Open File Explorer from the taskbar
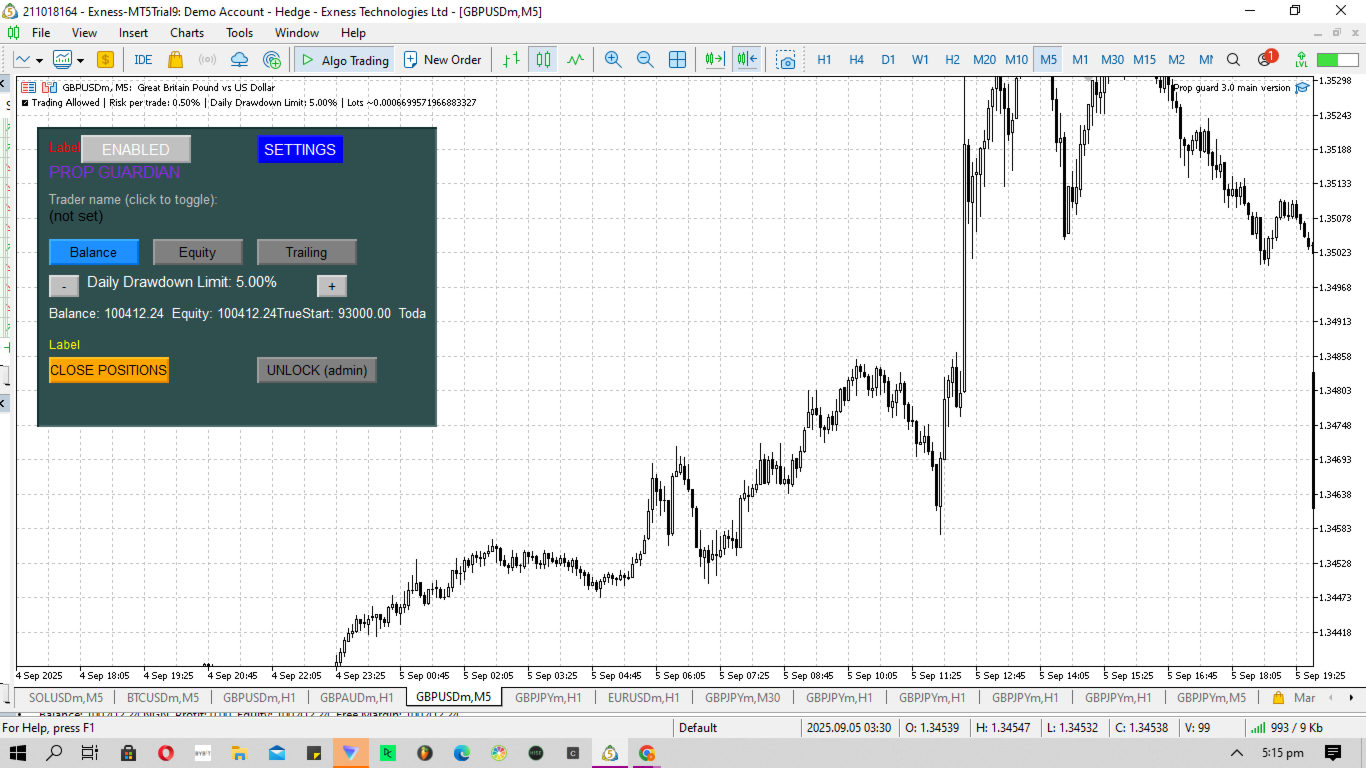 [239, 752]
